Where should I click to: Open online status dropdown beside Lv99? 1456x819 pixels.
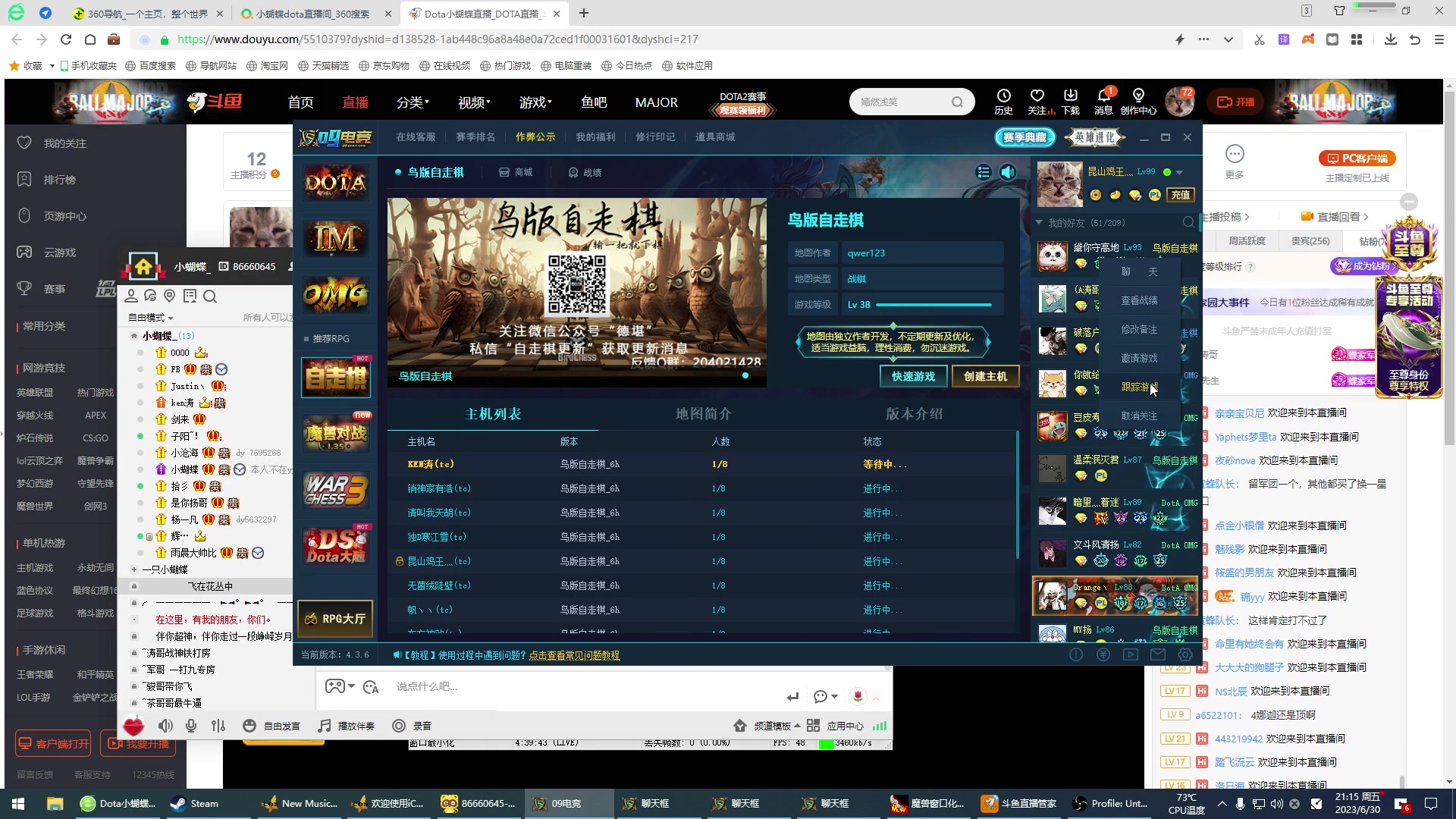coord(1179,173)
